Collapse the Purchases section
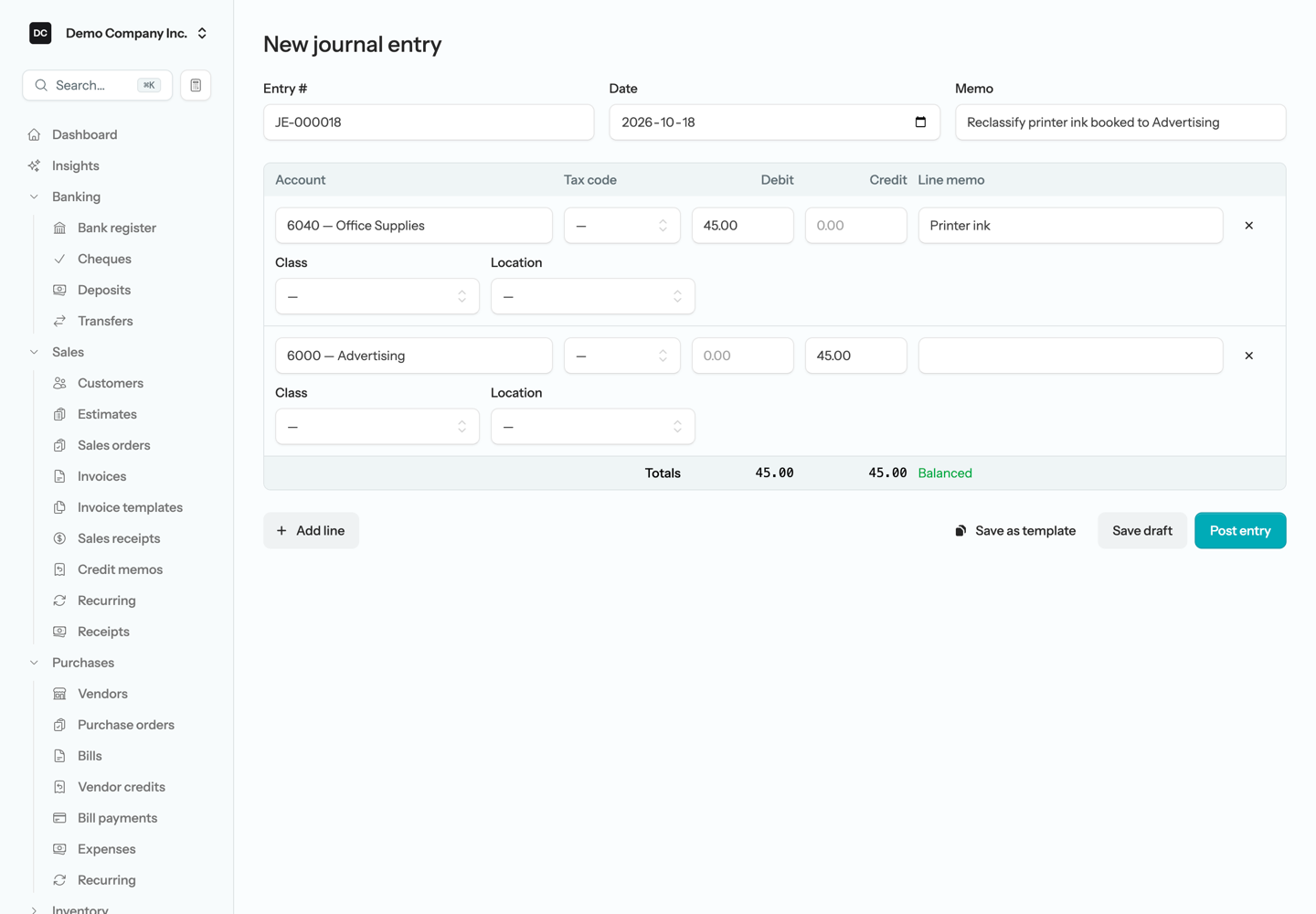This screenshot has width=1316, height=914. [34, 663]
